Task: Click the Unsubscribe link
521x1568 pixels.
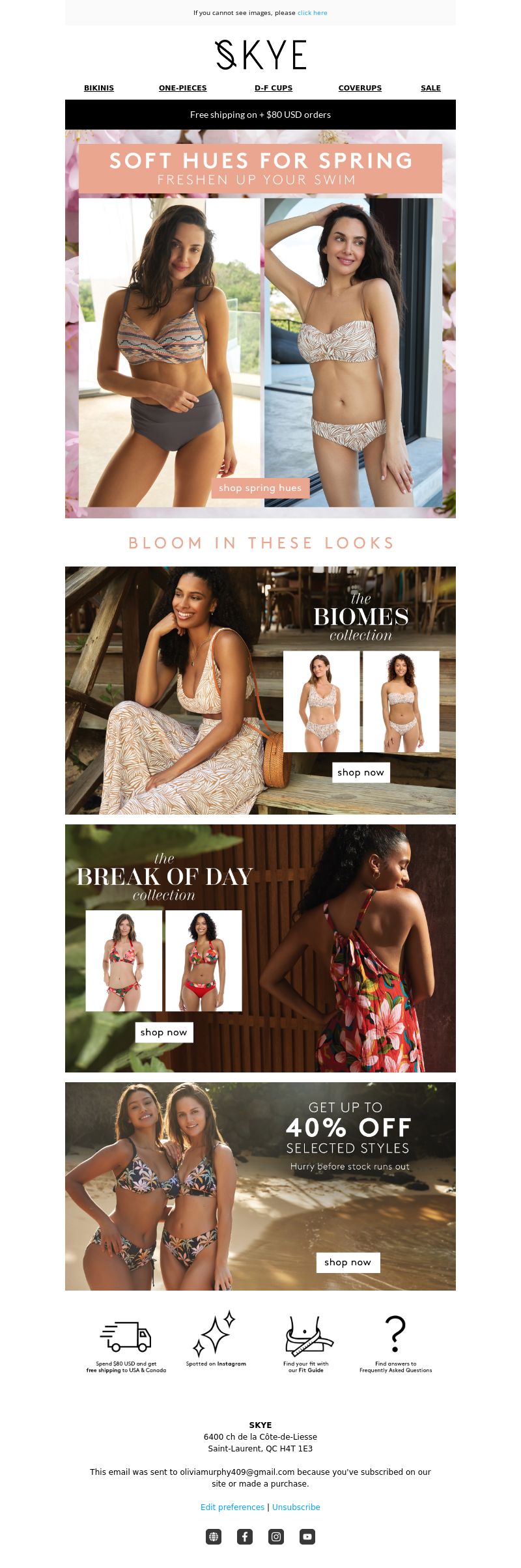Action: (x=296, y=1507)
